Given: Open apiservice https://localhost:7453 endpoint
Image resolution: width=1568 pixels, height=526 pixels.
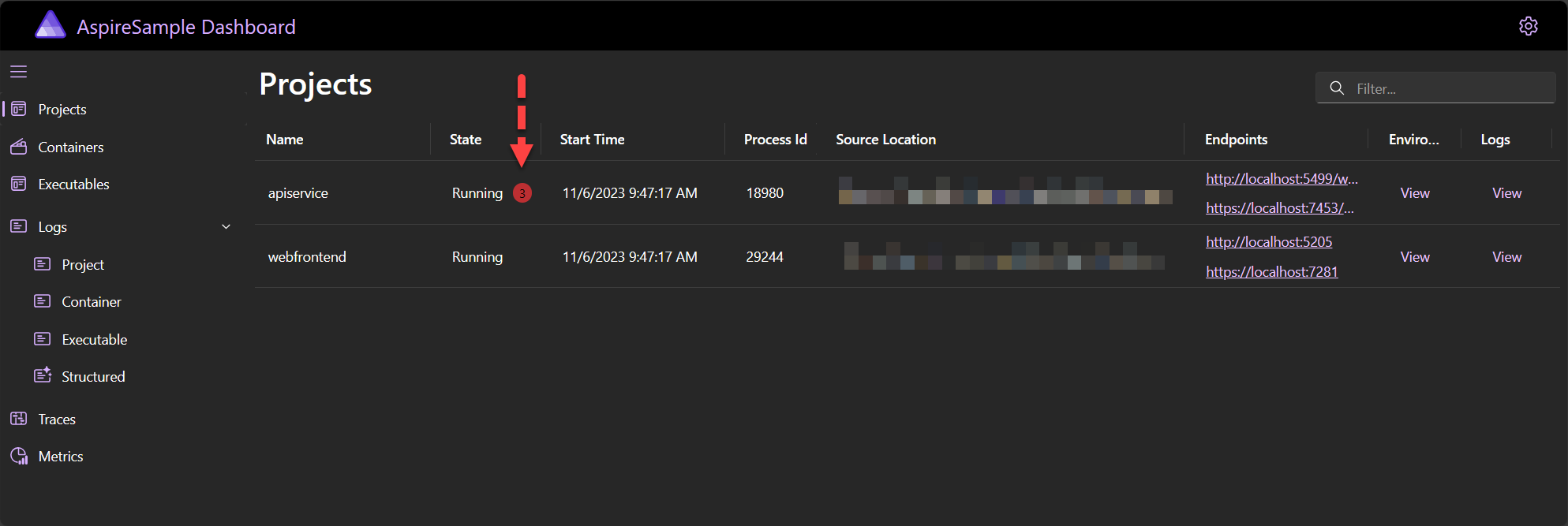Looking at the screenshot, I should coord(1280,208).
